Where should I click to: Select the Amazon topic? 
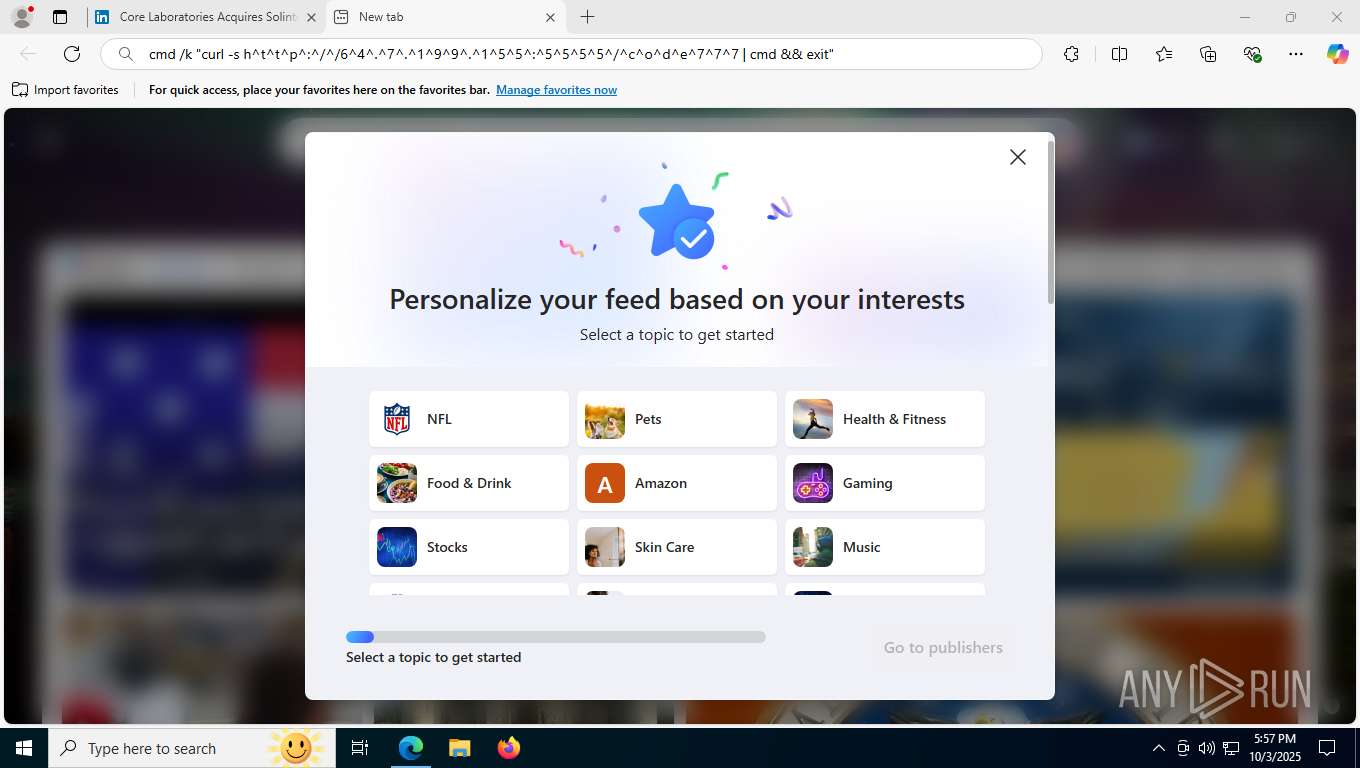tap(677, 483)
